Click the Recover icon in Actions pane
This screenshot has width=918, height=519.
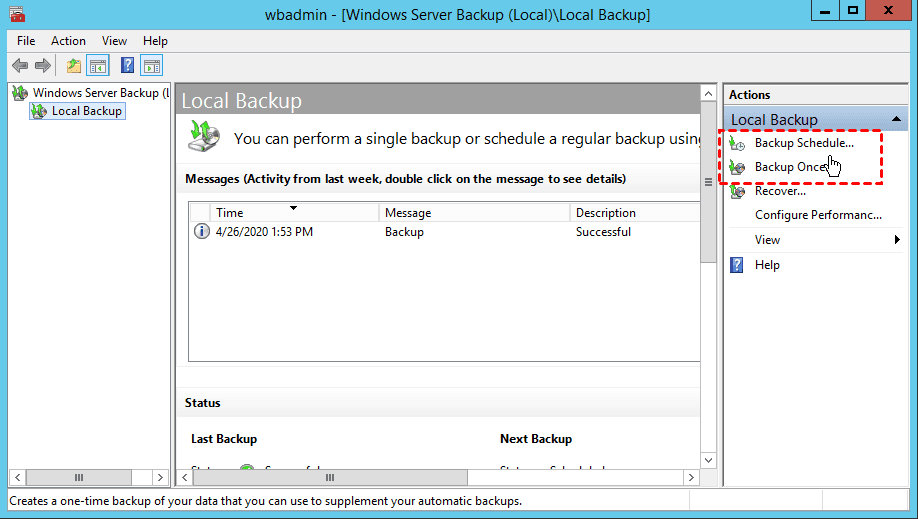click(738, 192)
